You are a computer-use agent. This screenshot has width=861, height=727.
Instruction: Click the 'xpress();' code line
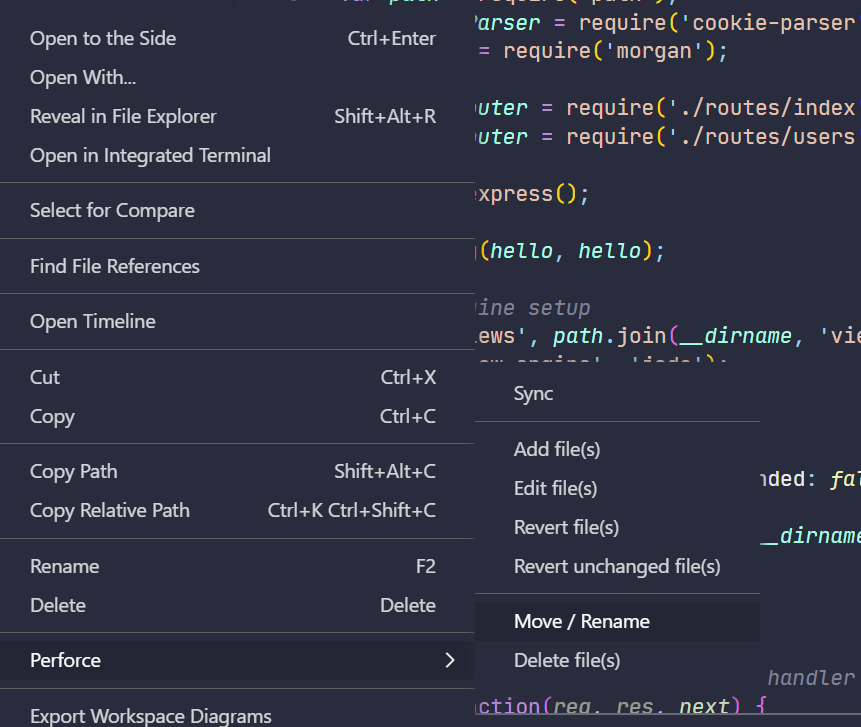click(532, 194)
